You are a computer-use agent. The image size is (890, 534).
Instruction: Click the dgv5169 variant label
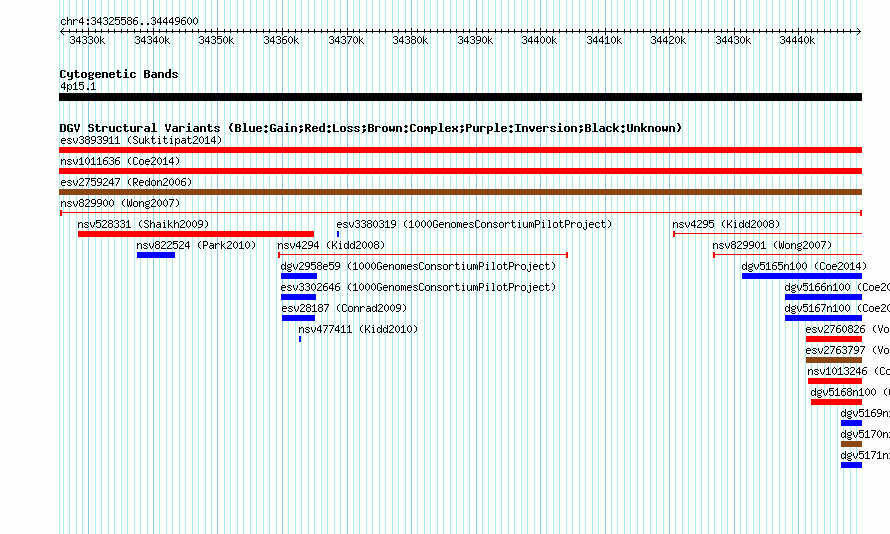click(x=865, y=413)
